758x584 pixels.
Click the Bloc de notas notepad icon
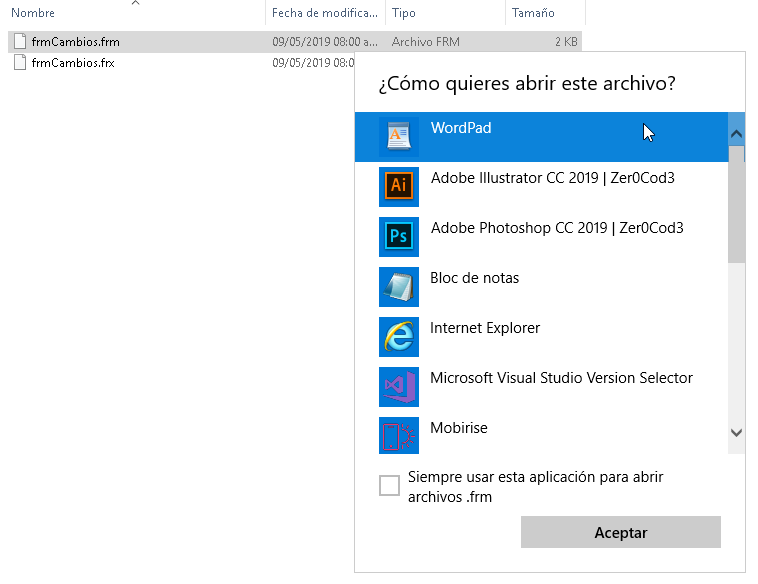(x=399, y=287)
